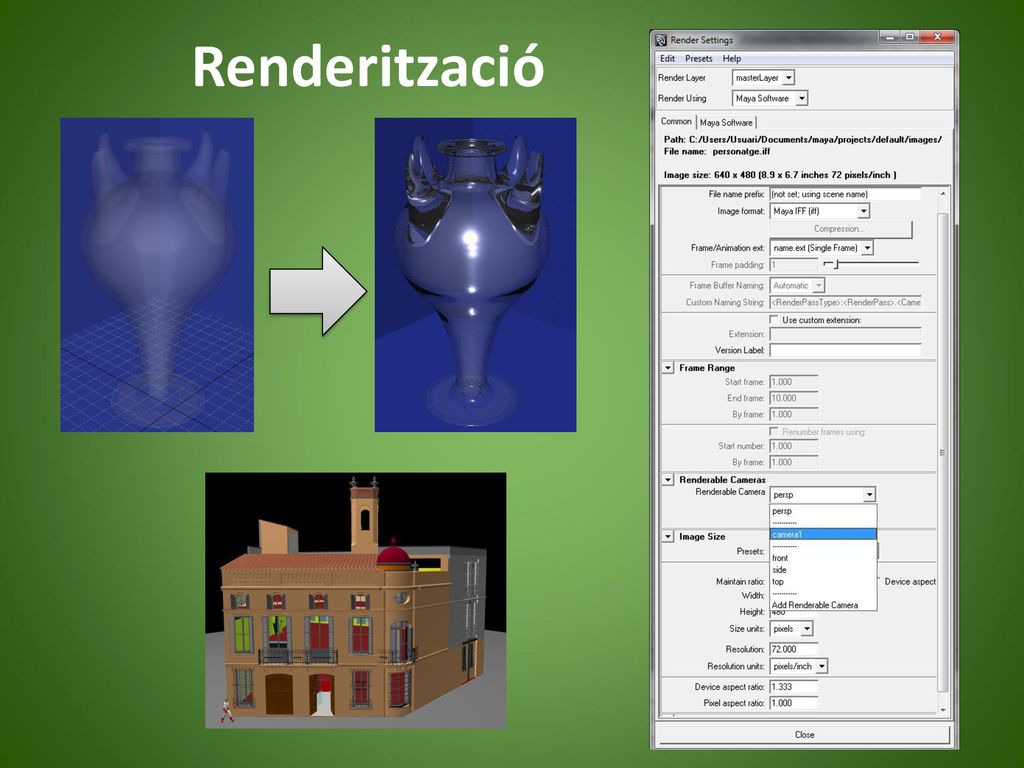Screen dimensions: 1024x768
Task: Open the Frame Buffer Naming dropdown
Action: click(797, 285)
